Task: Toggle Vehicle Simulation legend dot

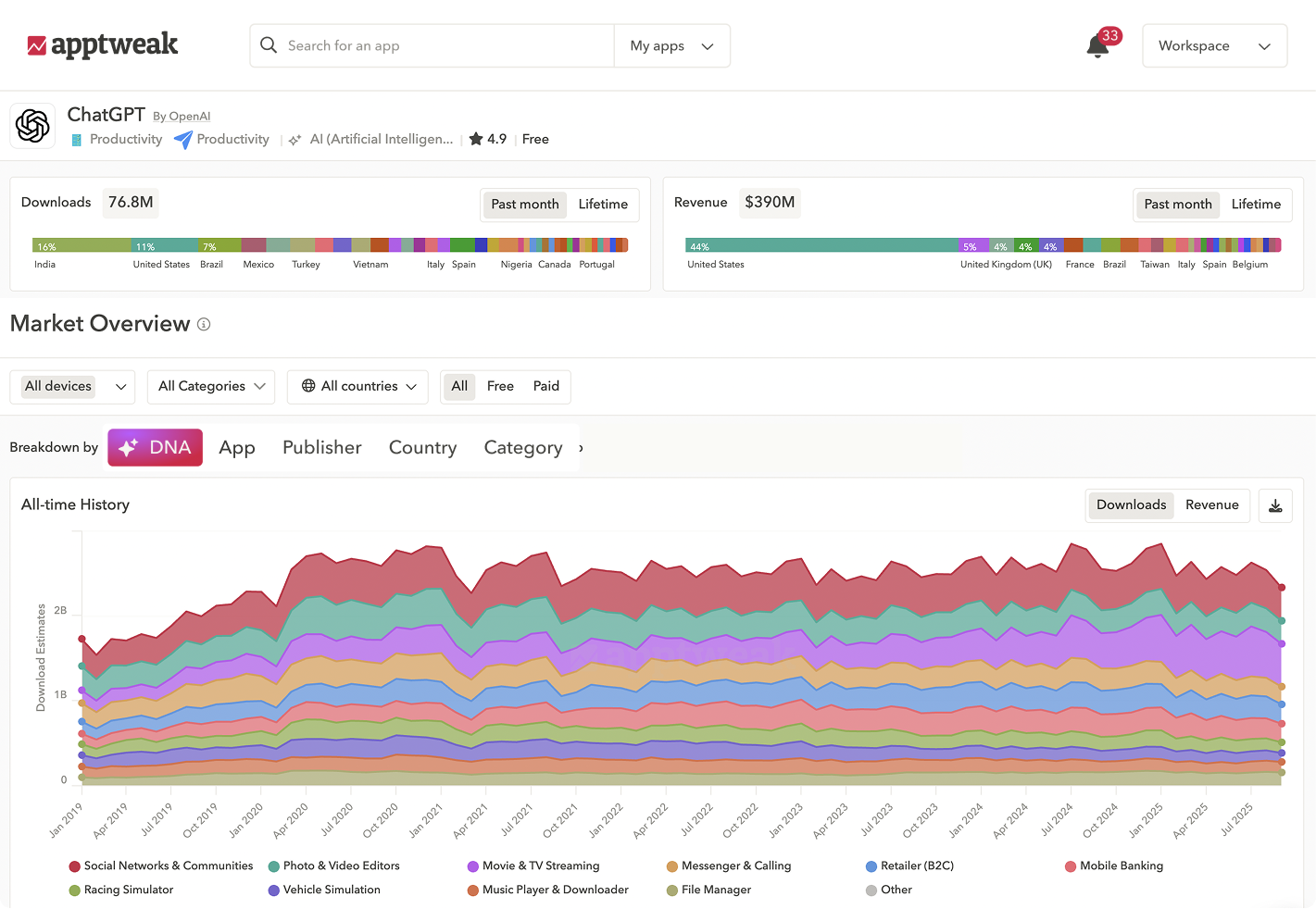Action: (274, 890)
